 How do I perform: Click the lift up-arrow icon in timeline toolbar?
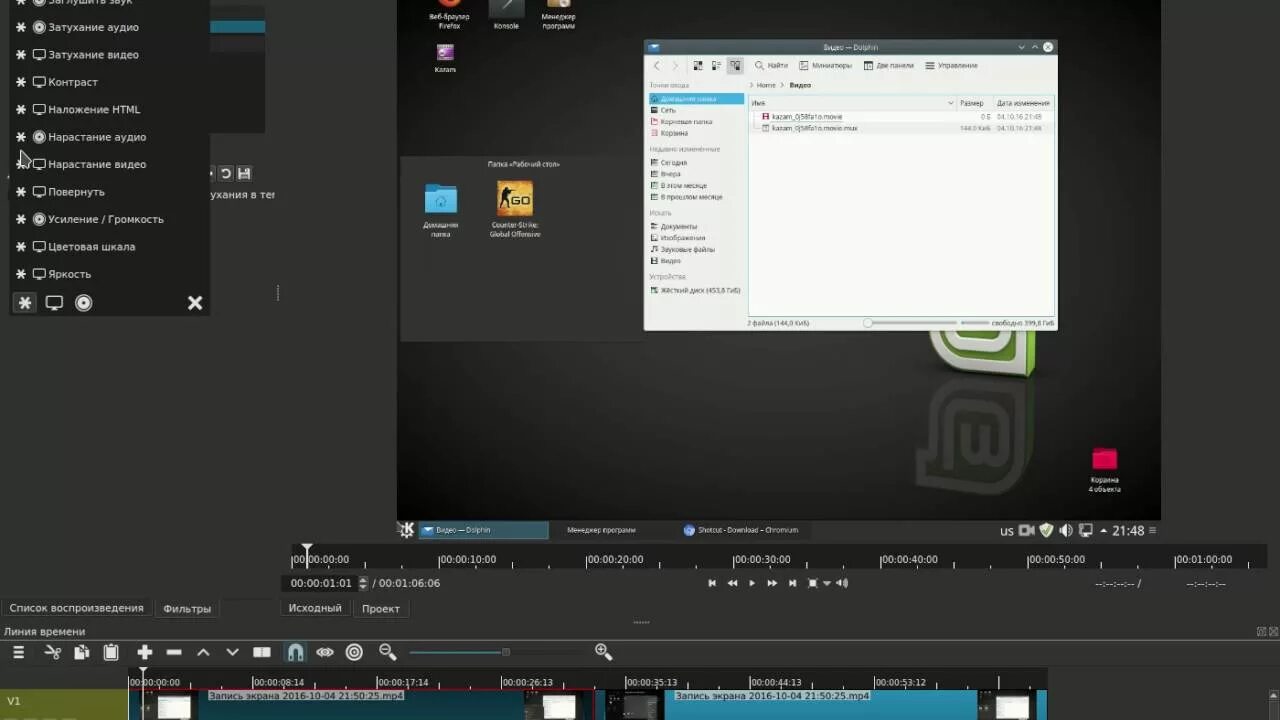coord(203,652)
